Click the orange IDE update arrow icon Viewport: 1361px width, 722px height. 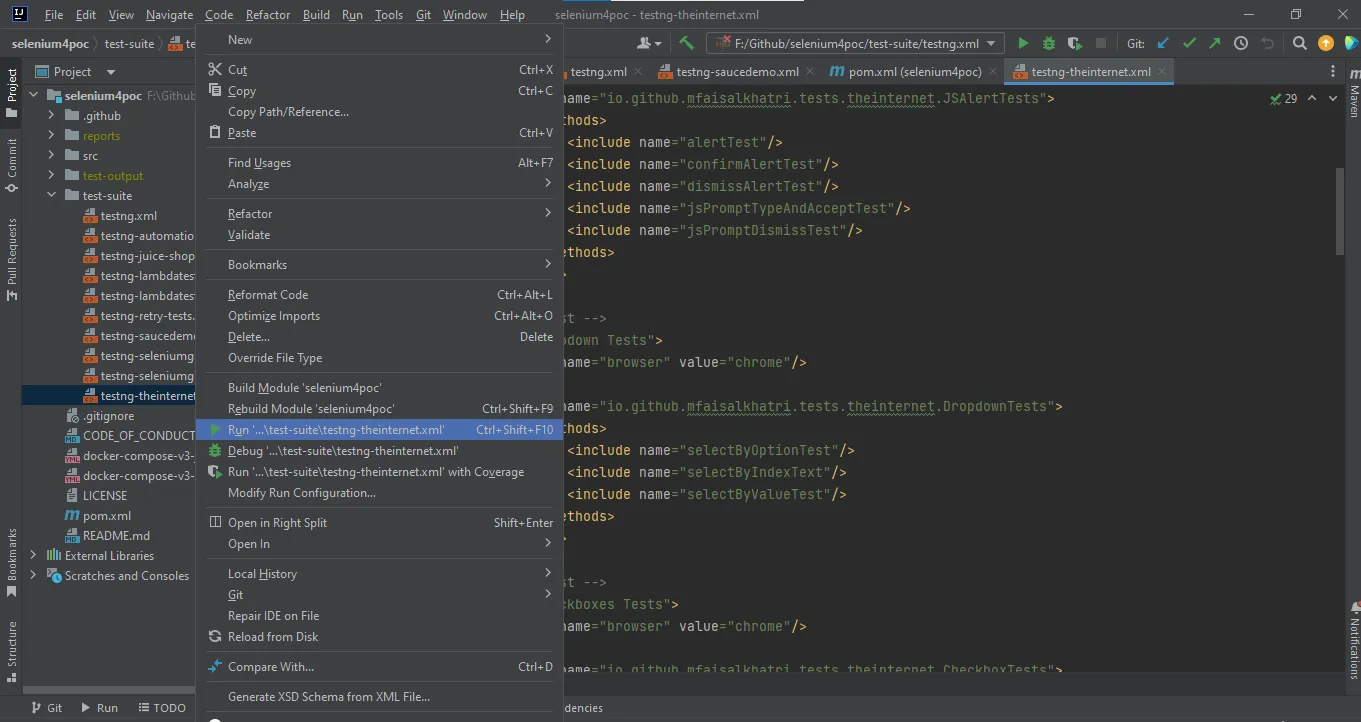click(1325, 43)
